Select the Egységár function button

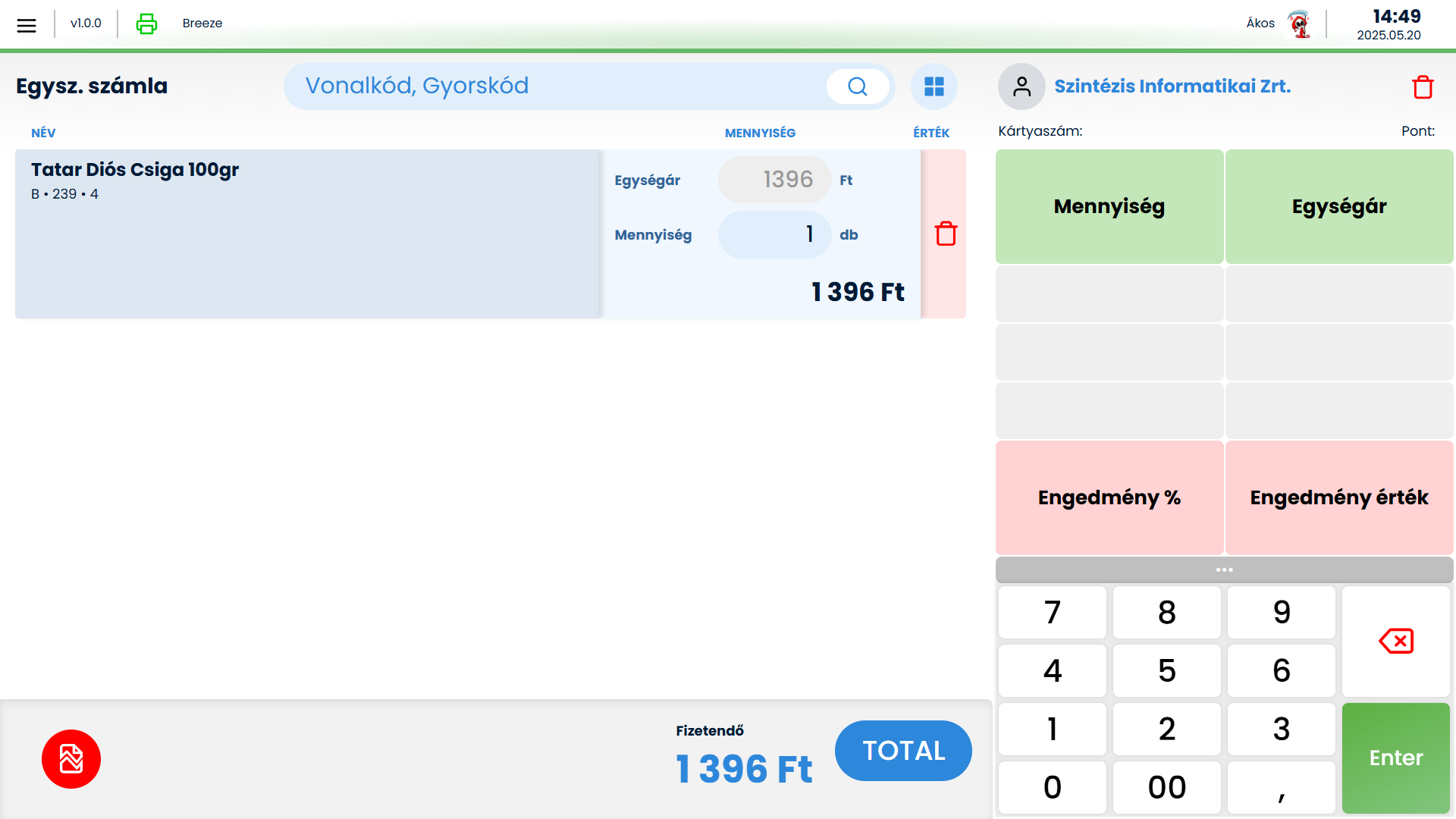click(x=1339, y=206)
